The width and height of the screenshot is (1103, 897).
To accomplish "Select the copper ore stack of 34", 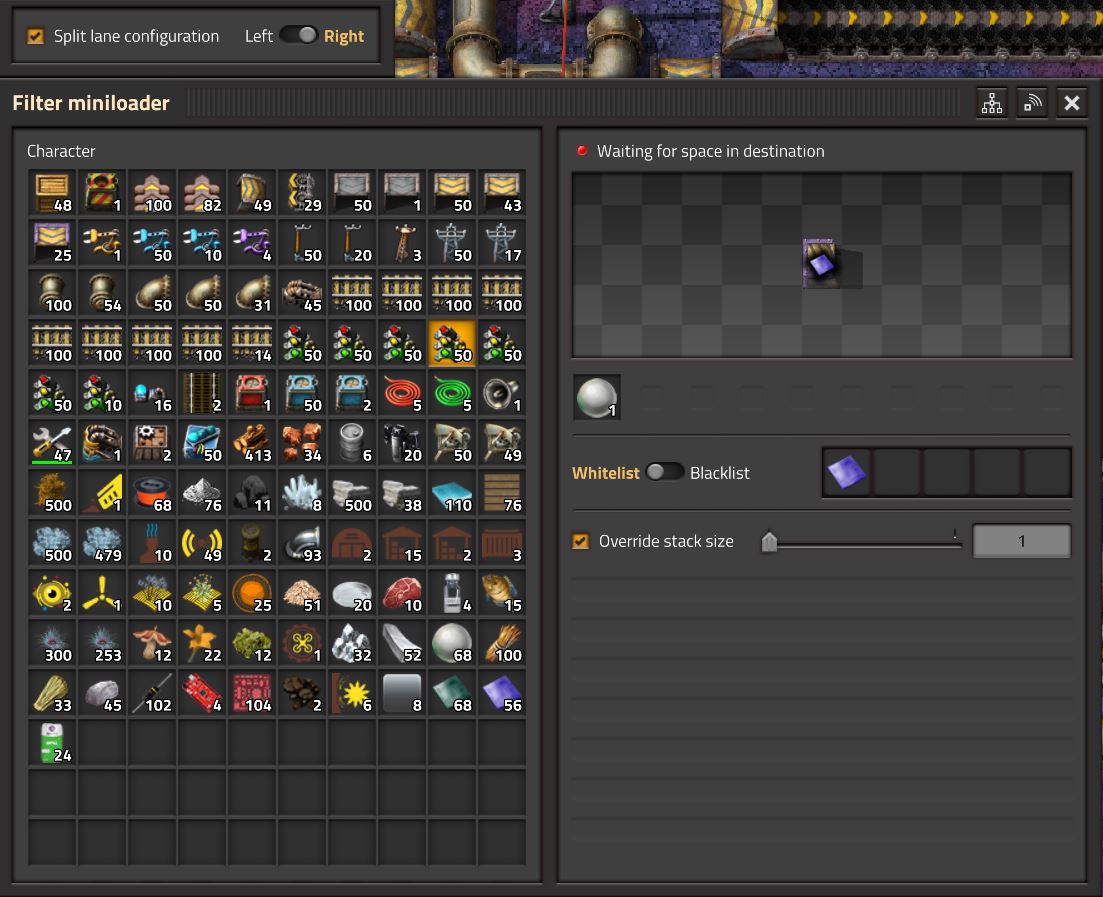I will coord(302,443).
